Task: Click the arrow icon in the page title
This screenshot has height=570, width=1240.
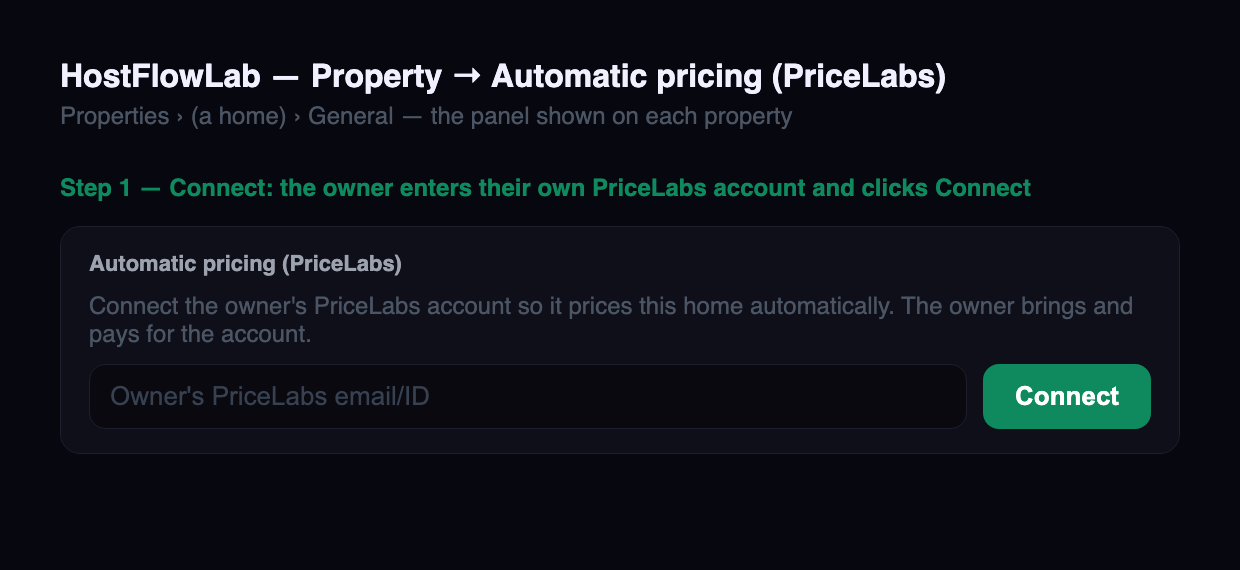Action: (466, 76)
